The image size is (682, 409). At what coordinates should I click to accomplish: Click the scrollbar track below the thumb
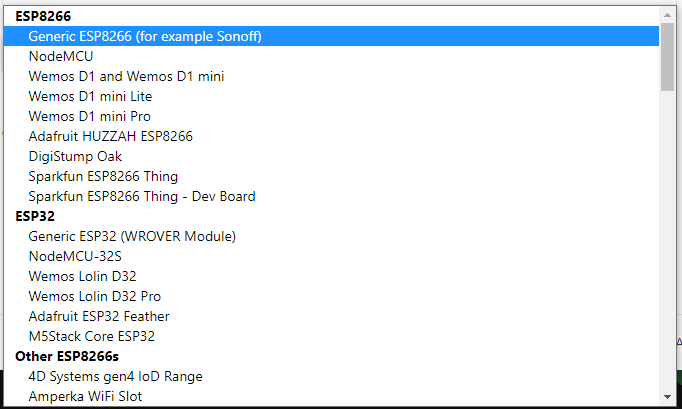[667, 240]
